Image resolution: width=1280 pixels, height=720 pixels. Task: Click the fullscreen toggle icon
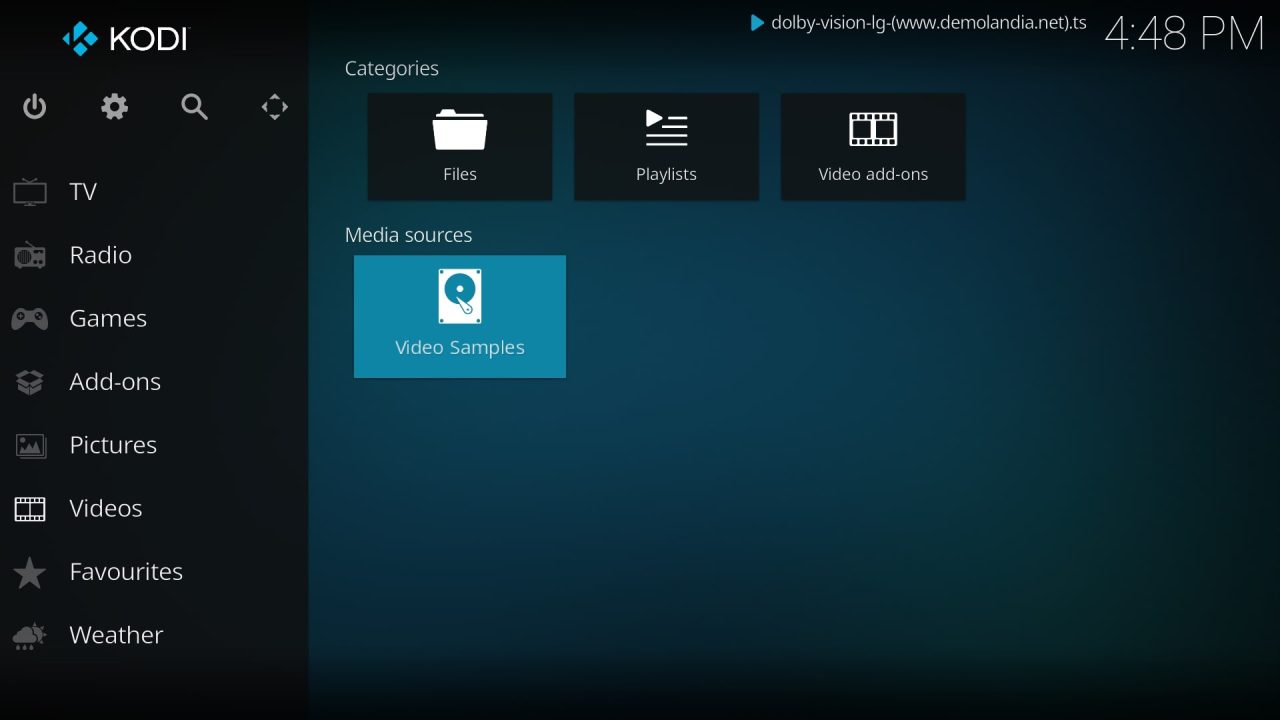tap(274, 106)
